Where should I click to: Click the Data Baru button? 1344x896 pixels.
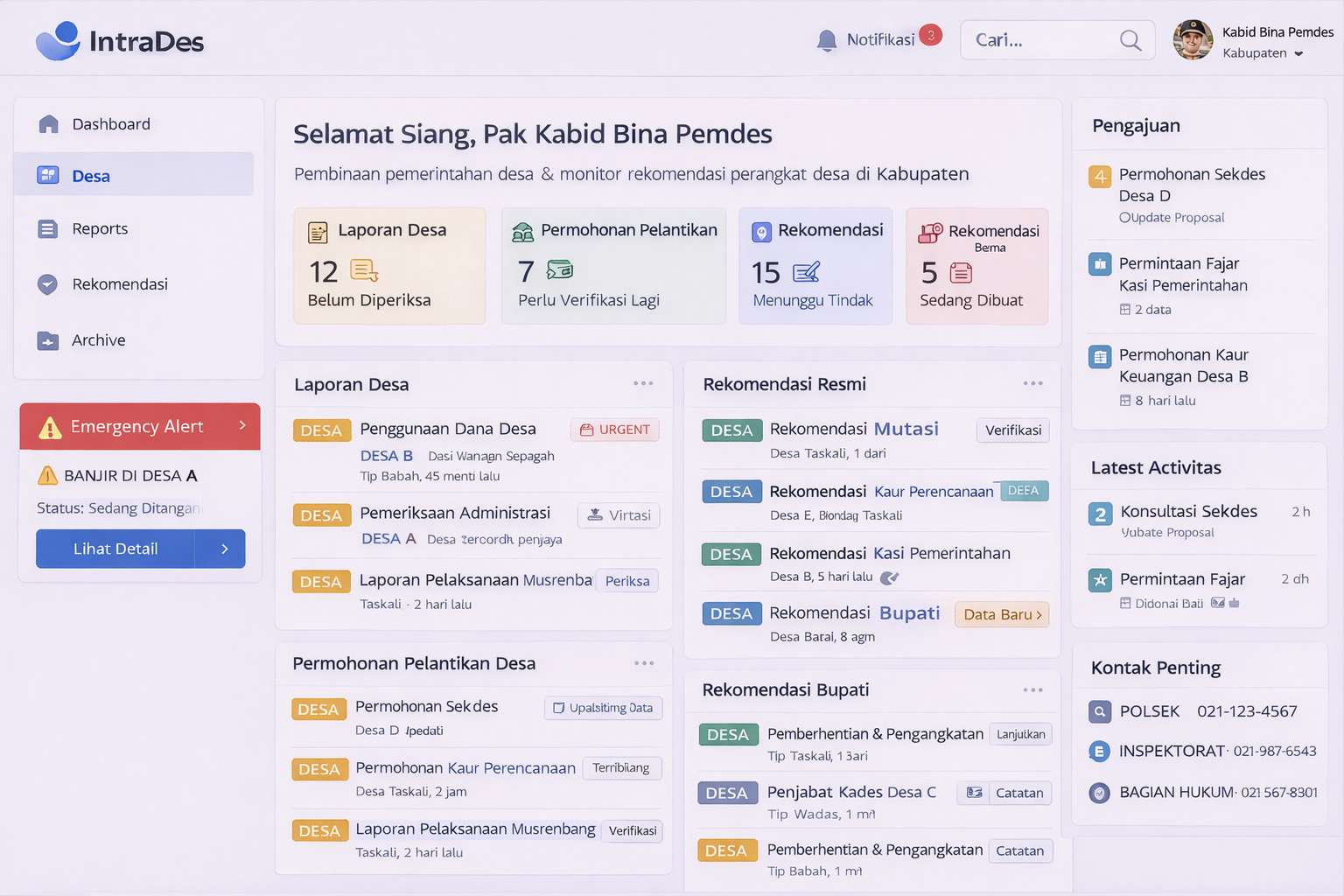click(1002, 614)
